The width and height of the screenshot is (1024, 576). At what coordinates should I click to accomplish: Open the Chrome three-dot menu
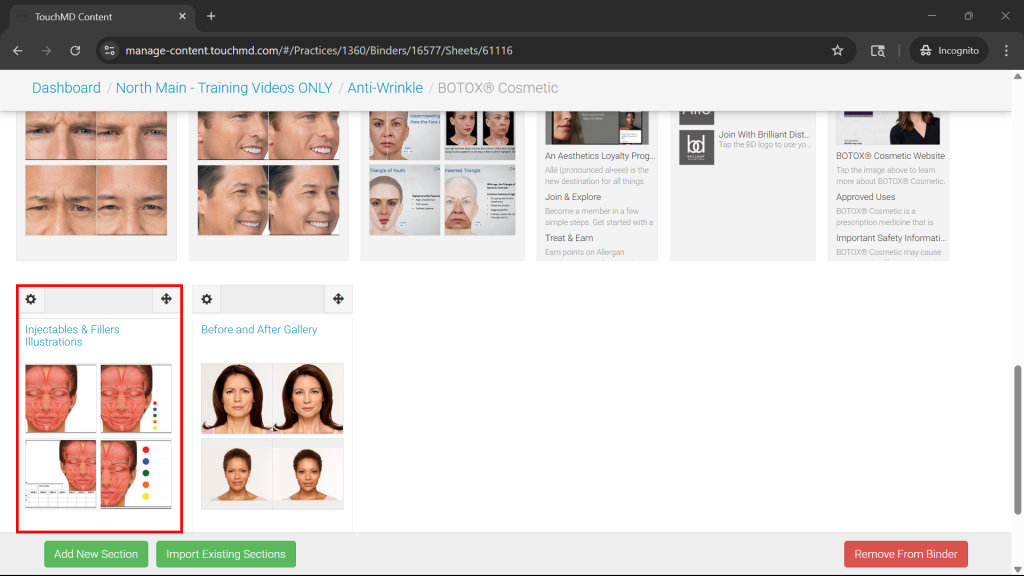(1006, 50)
